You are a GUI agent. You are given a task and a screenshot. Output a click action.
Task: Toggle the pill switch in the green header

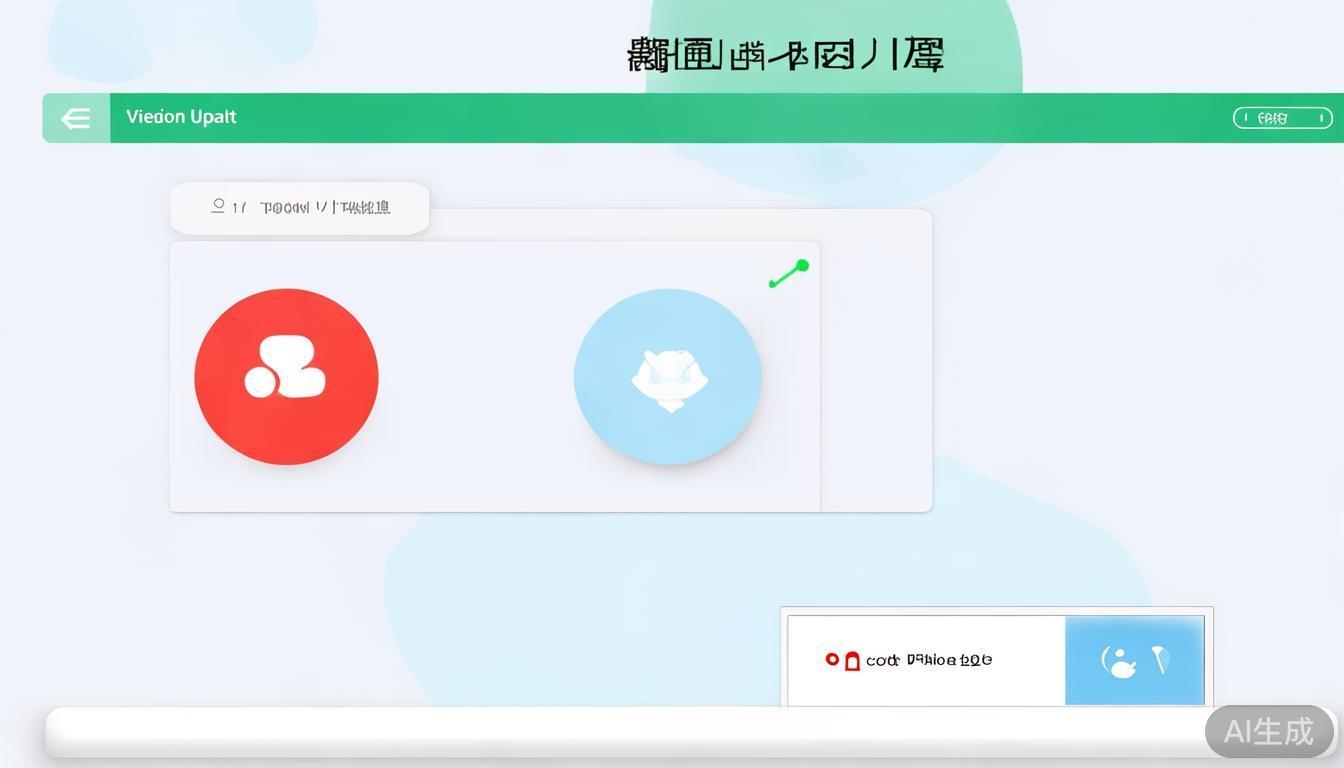click(1283, 117)
